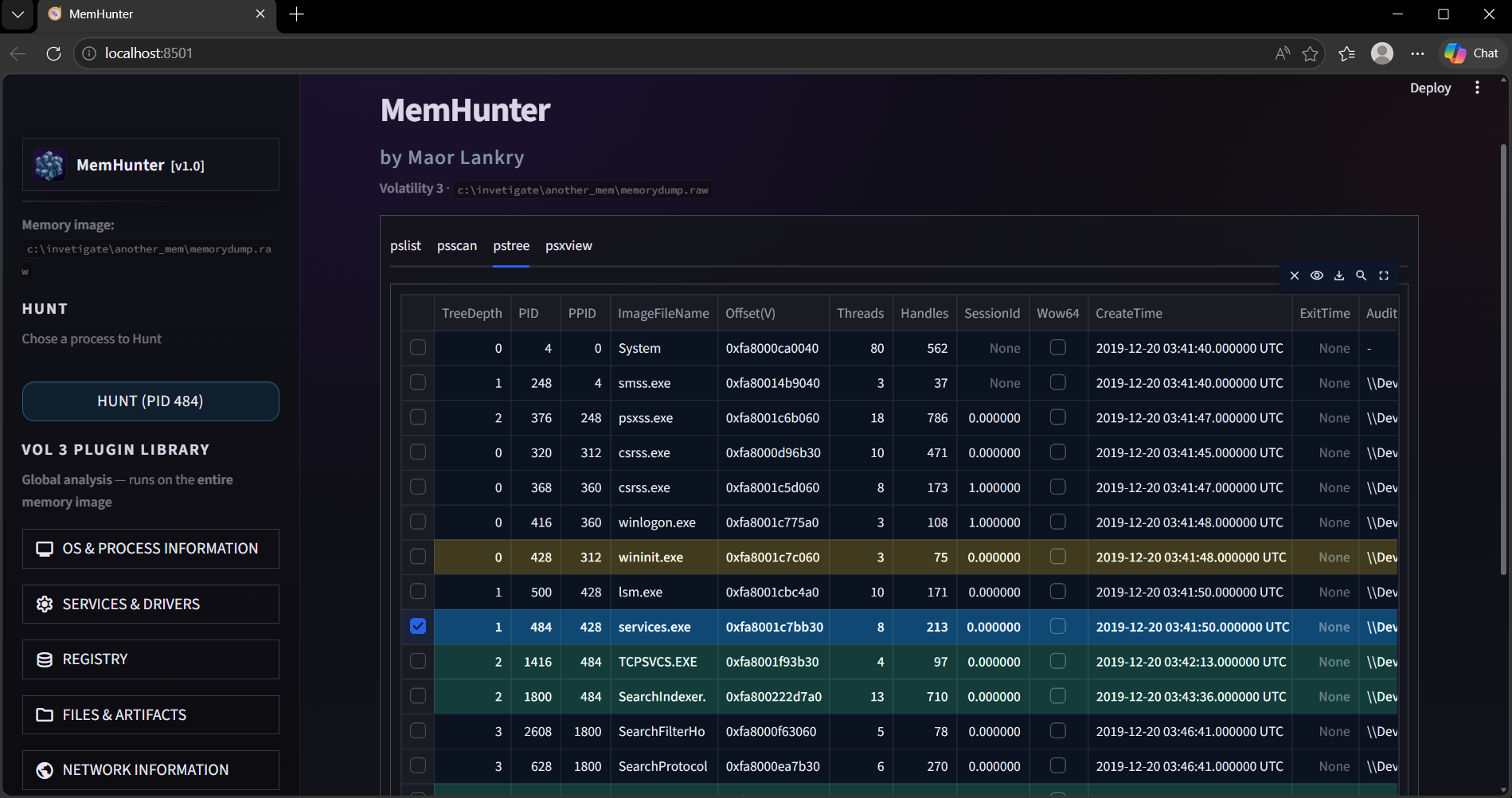The width and height of the screenshot is (1512, 798).
Task: Check the System process row checkbox
Action: point(418,348)
